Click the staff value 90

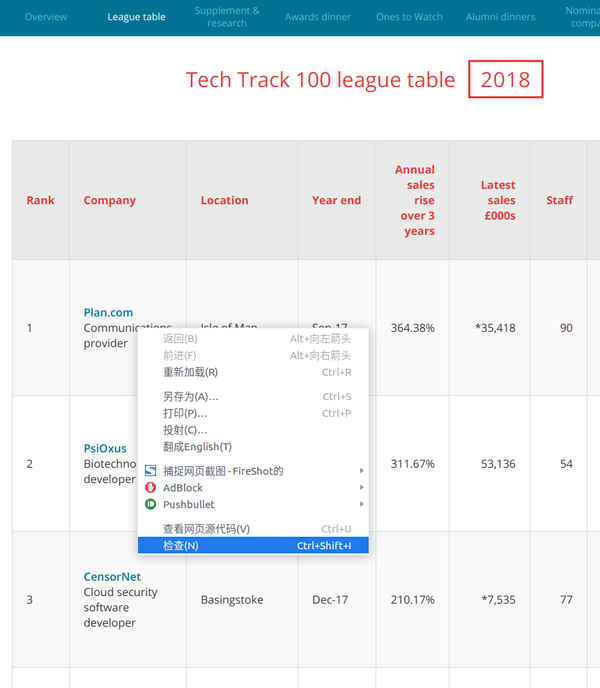tap(566, 328)
